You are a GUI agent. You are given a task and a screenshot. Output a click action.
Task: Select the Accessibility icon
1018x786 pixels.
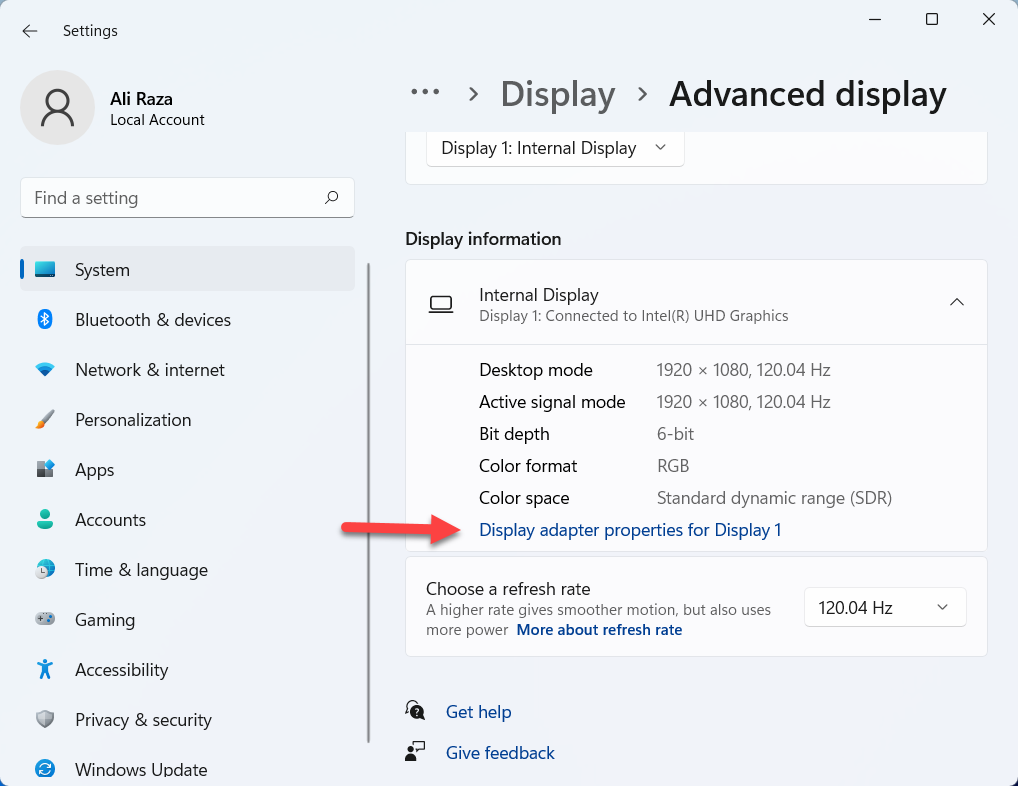45,669
